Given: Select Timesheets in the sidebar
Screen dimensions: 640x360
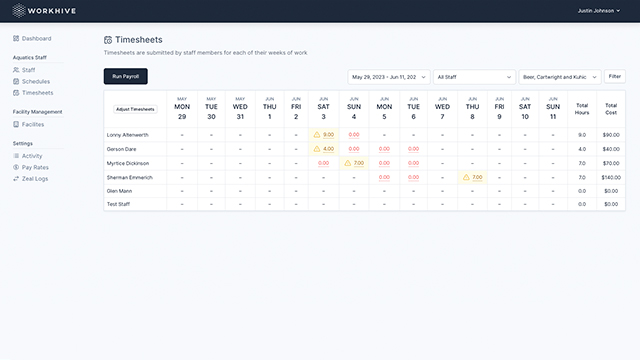Looking at the screenshot, I should click(38, 93).
